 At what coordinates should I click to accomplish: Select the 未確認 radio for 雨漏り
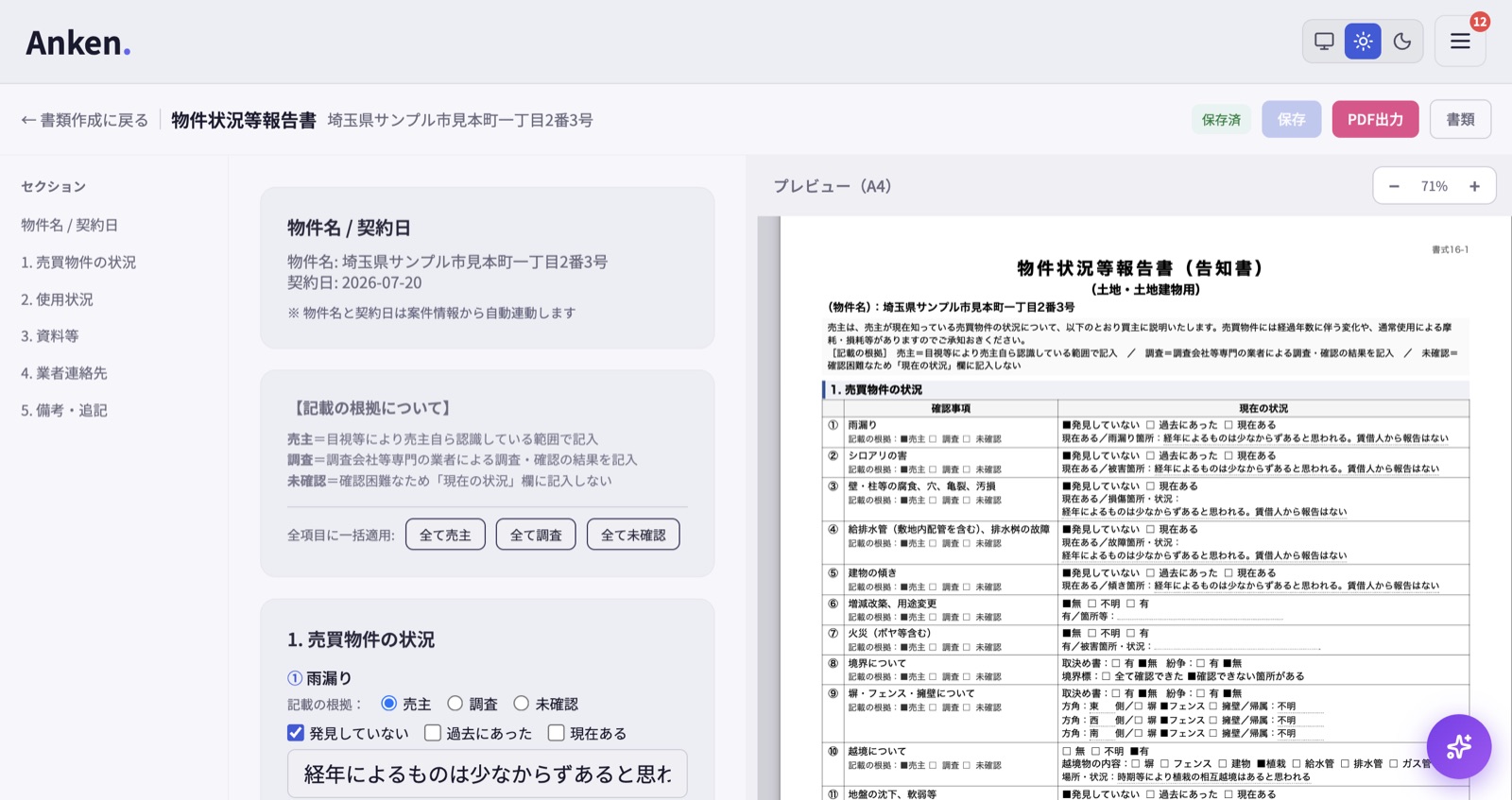tap(521, 704)
